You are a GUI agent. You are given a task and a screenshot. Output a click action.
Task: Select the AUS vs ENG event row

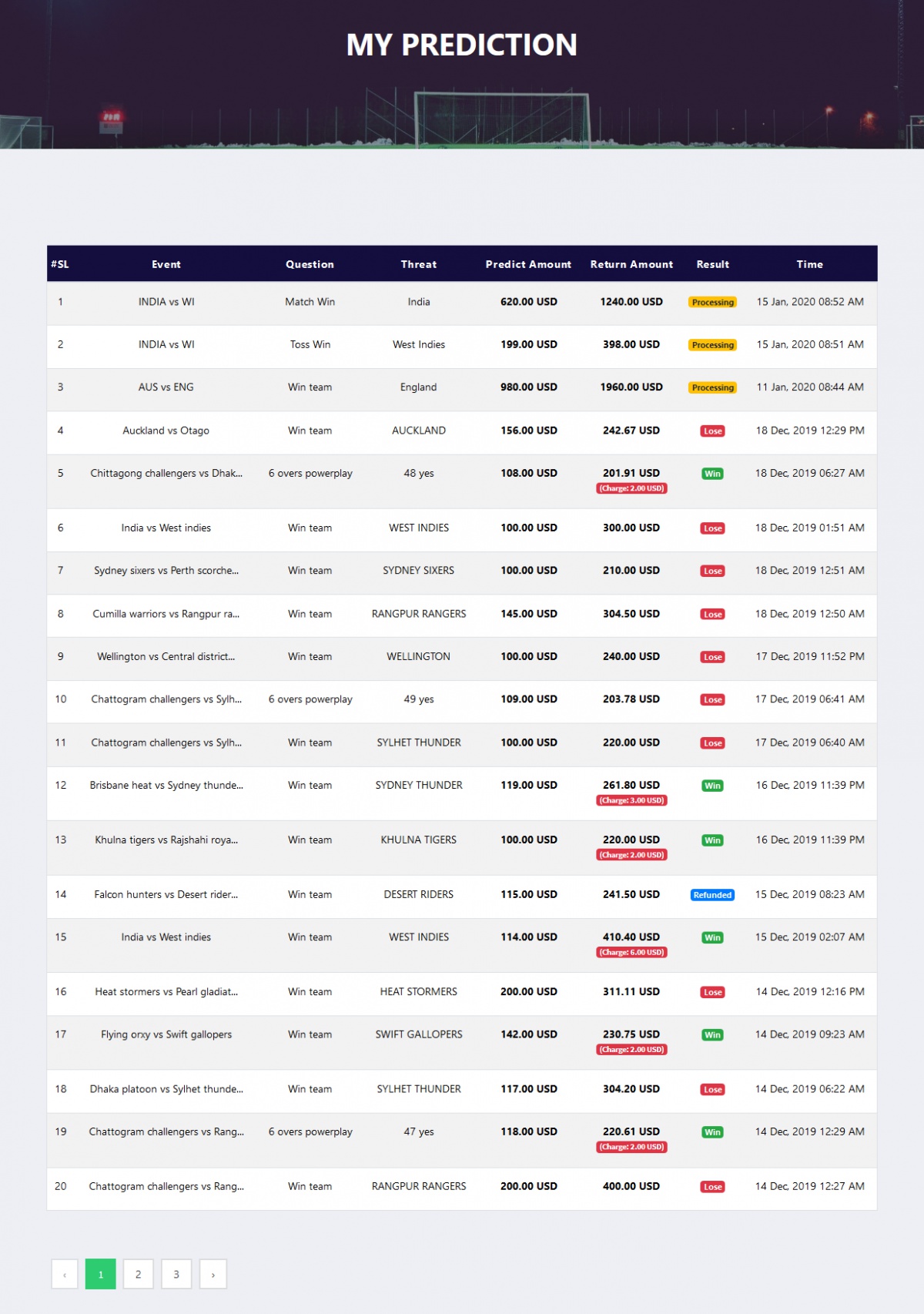pos(166,387)
